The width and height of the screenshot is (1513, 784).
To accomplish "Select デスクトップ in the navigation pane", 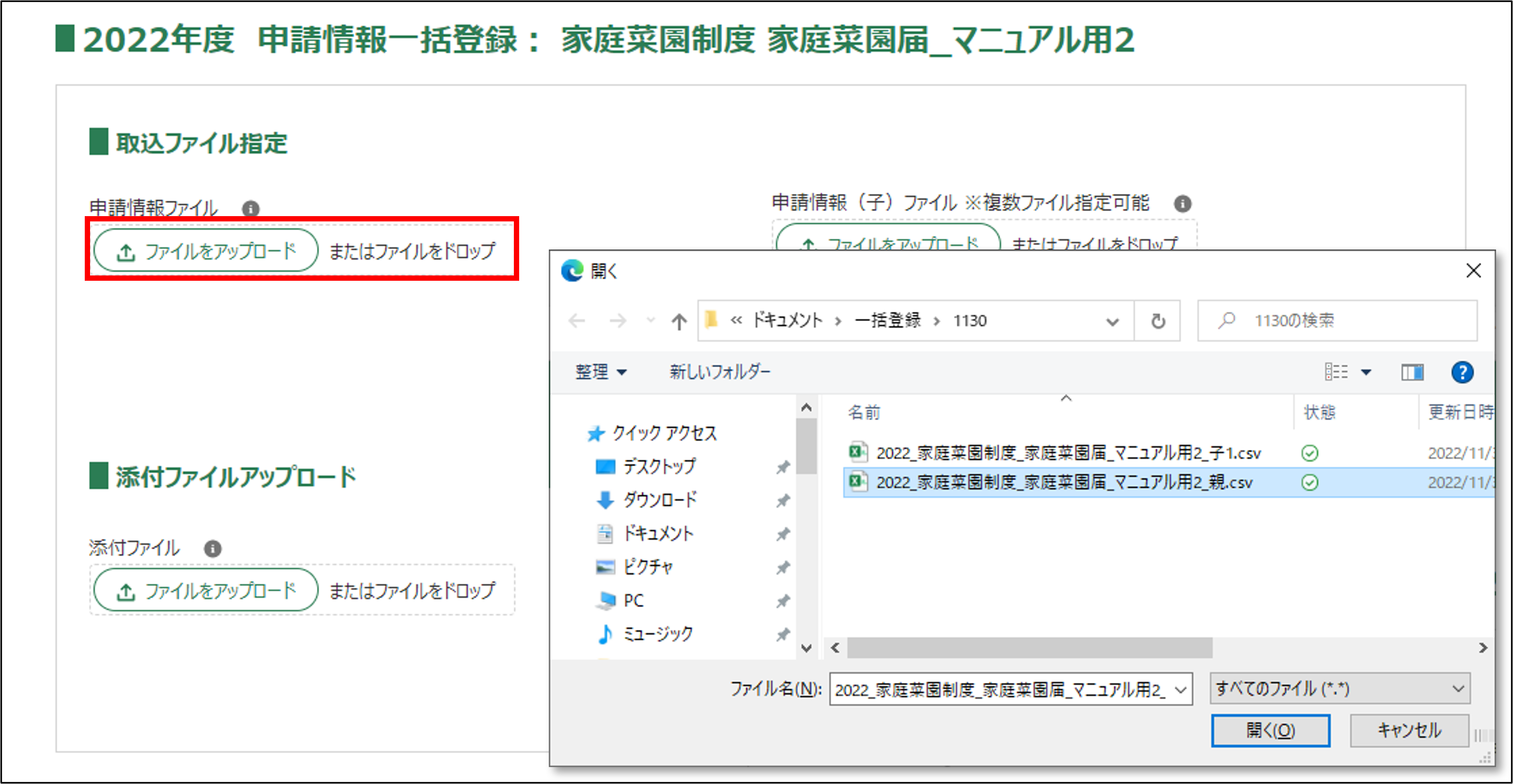I will coord(659,466).
